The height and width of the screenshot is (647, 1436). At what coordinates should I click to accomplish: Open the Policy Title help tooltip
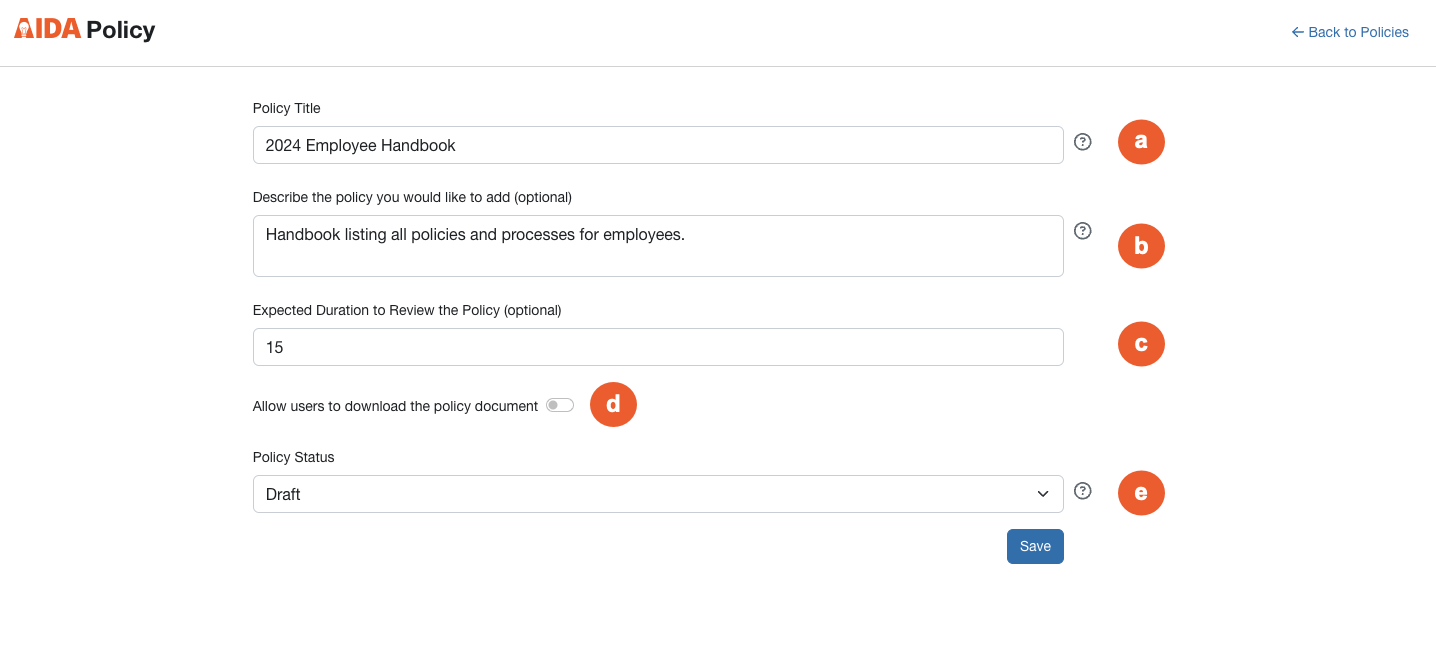1082,141
